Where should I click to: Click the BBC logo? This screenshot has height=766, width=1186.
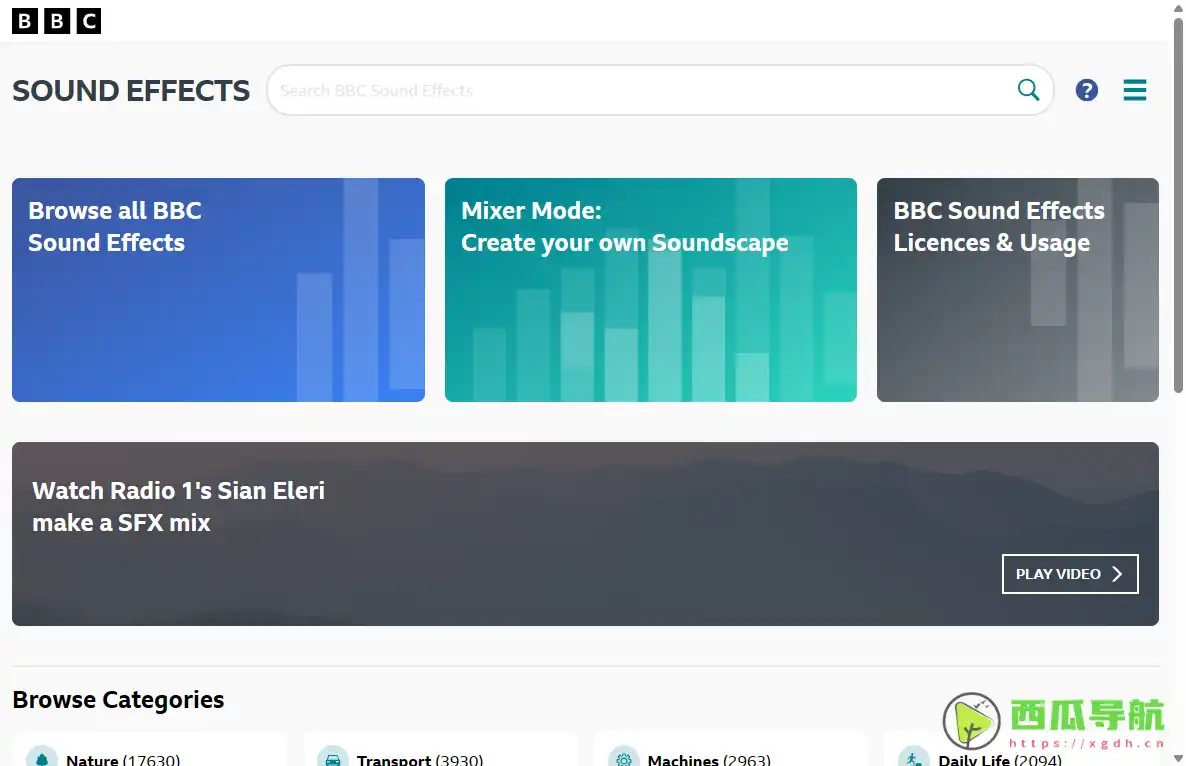[57, 20]
